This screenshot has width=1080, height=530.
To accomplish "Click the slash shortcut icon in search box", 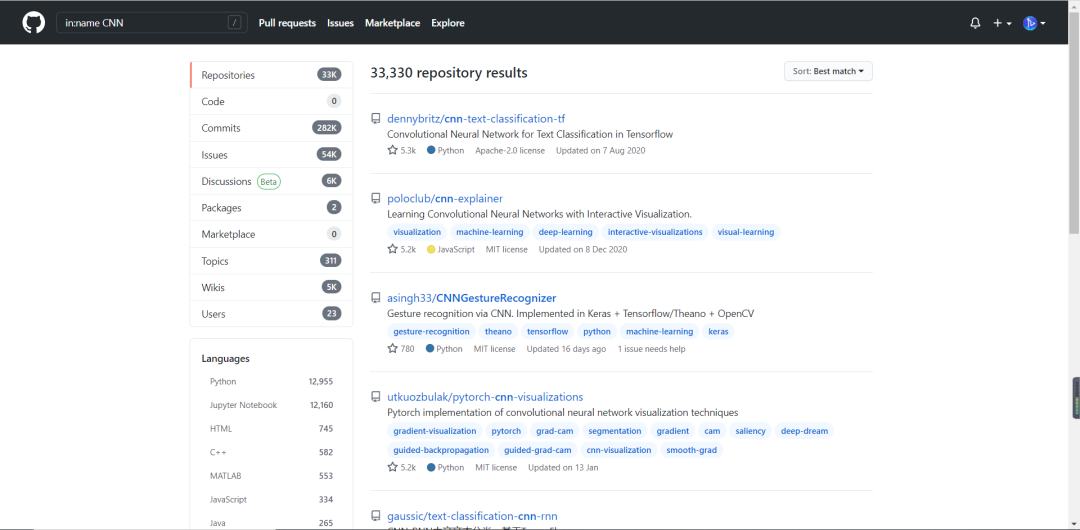I will pos(235,23).
